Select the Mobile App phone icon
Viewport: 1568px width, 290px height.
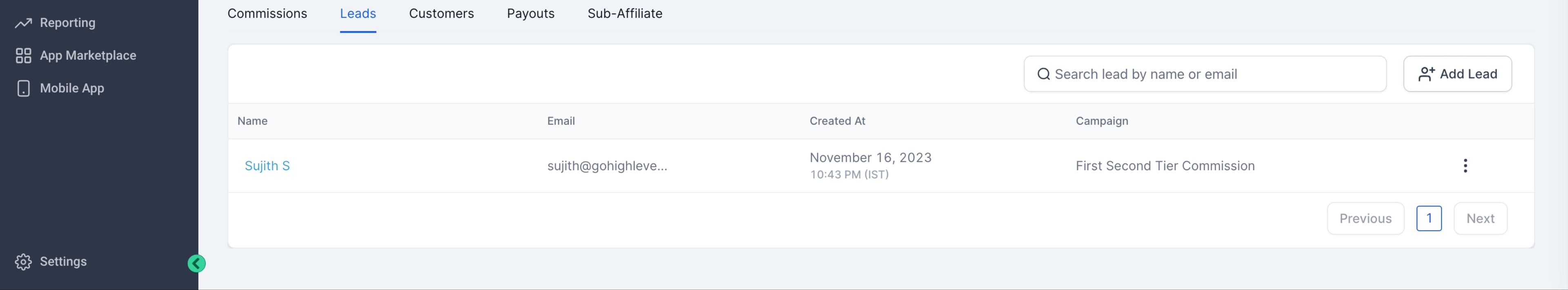[23, 88]
